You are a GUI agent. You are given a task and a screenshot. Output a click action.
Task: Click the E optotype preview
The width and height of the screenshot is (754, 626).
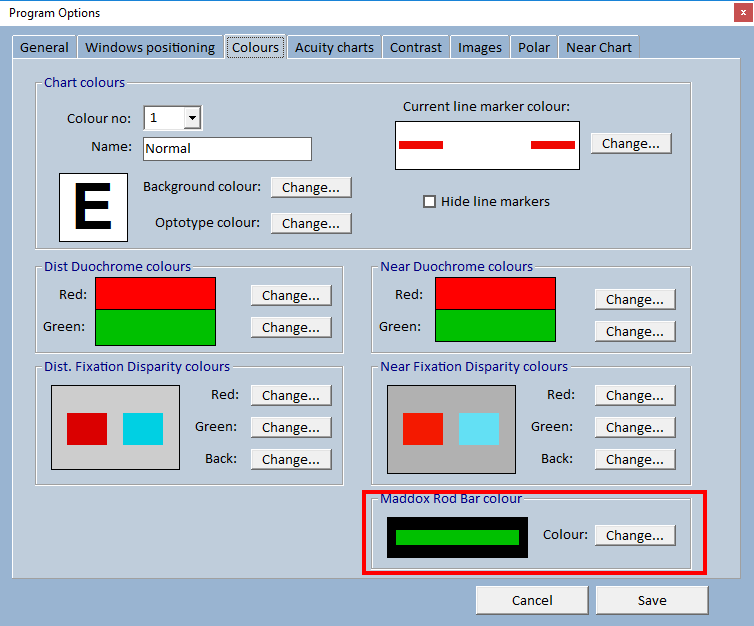tap(93, 207)
